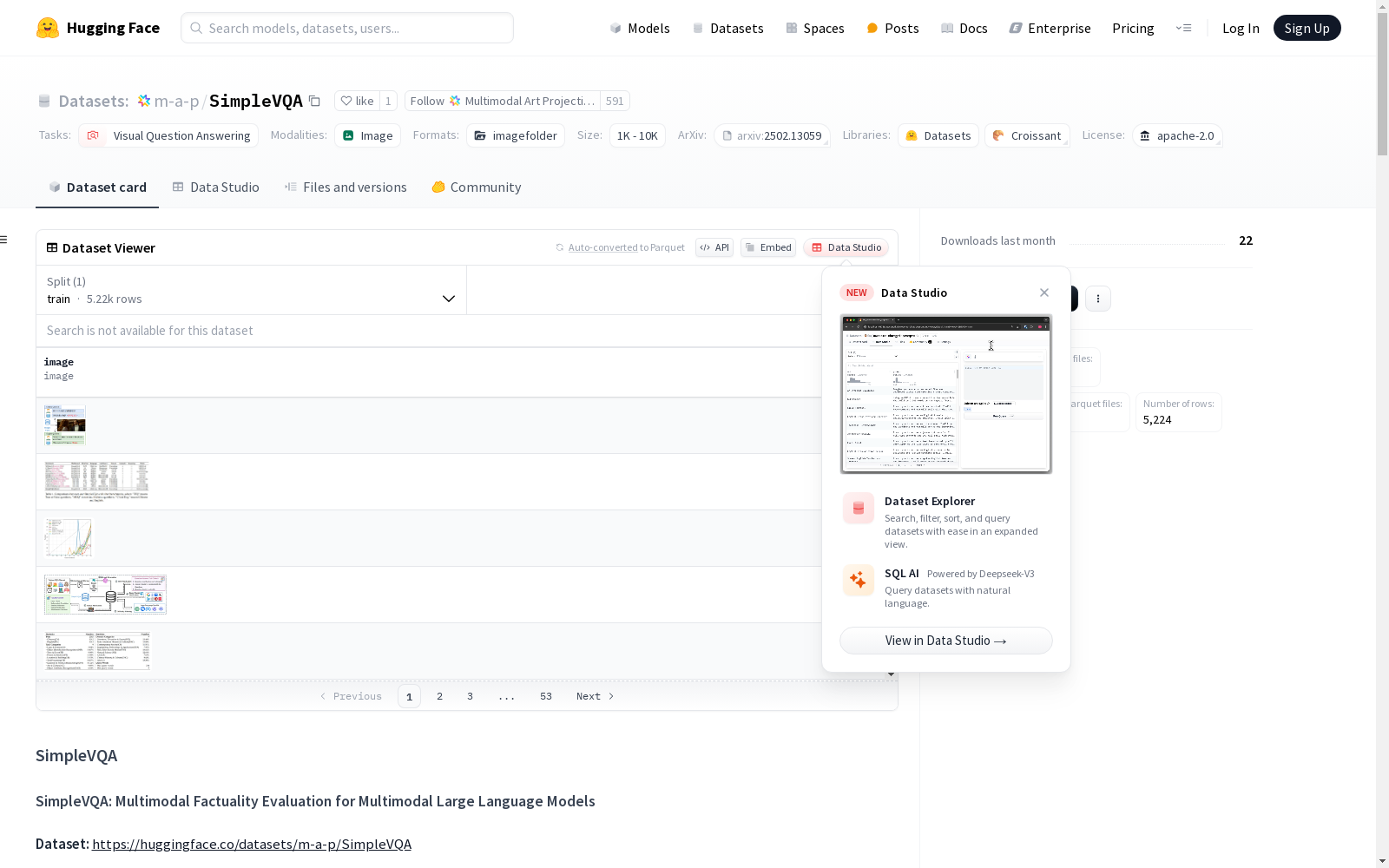The image size is (1389, 868).
Task: Click the page scrollbar thumb
Action: pos(1382,82)
